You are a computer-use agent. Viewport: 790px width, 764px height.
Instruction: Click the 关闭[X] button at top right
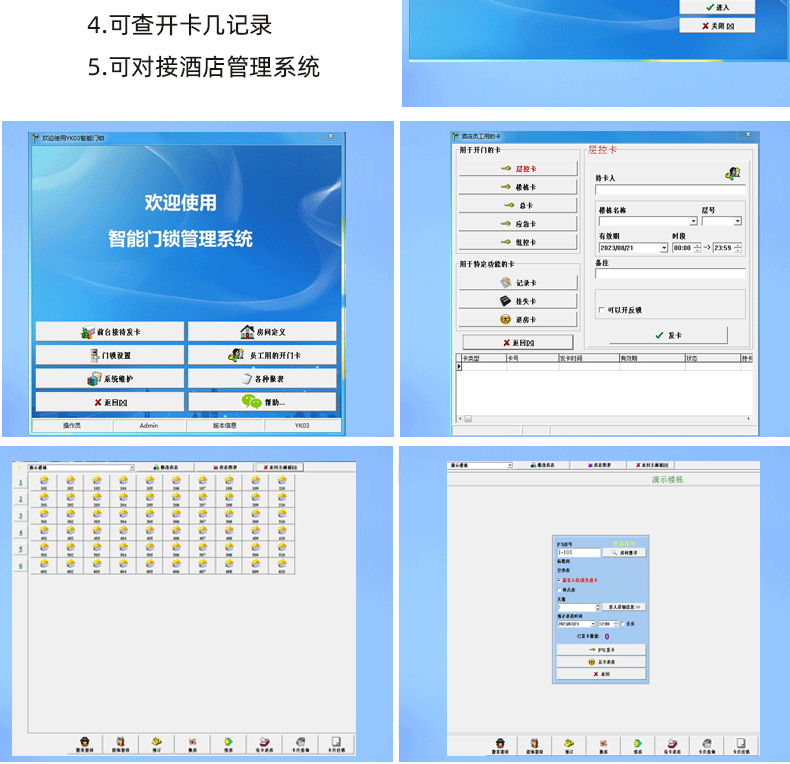717,26
